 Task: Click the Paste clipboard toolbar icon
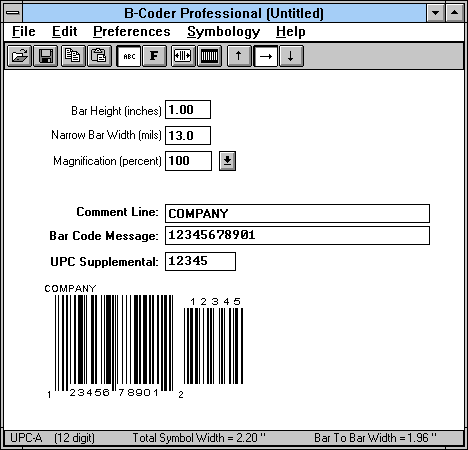[99, 56]
